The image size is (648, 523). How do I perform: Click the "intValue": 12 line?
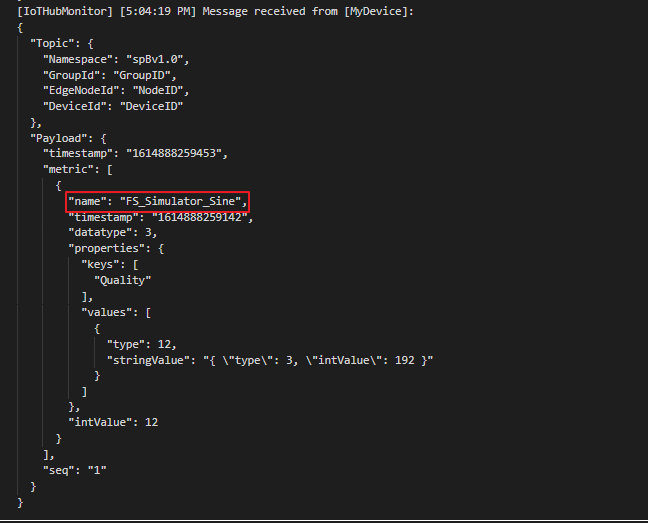pyautogui.click(x=113, y=422)
